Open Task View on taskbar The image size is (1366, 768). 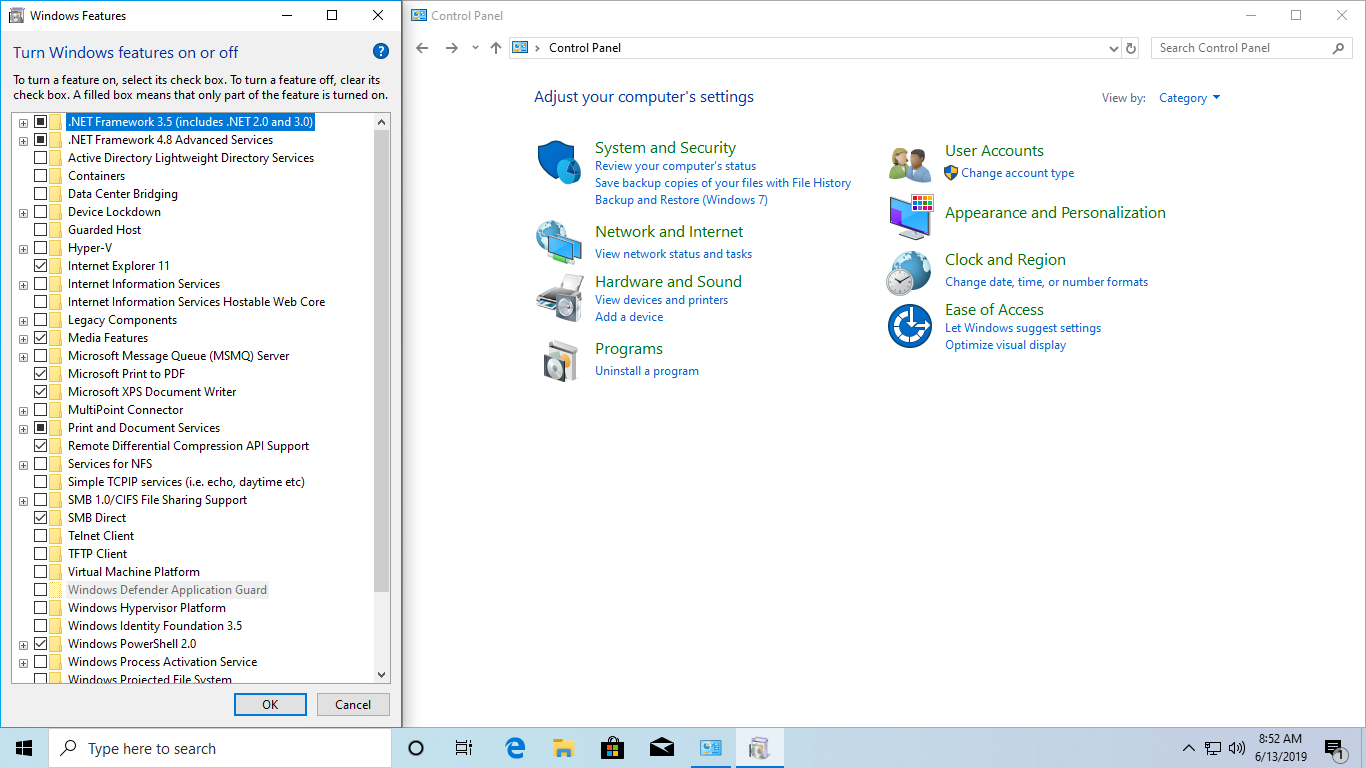click(x=464, y=748)
